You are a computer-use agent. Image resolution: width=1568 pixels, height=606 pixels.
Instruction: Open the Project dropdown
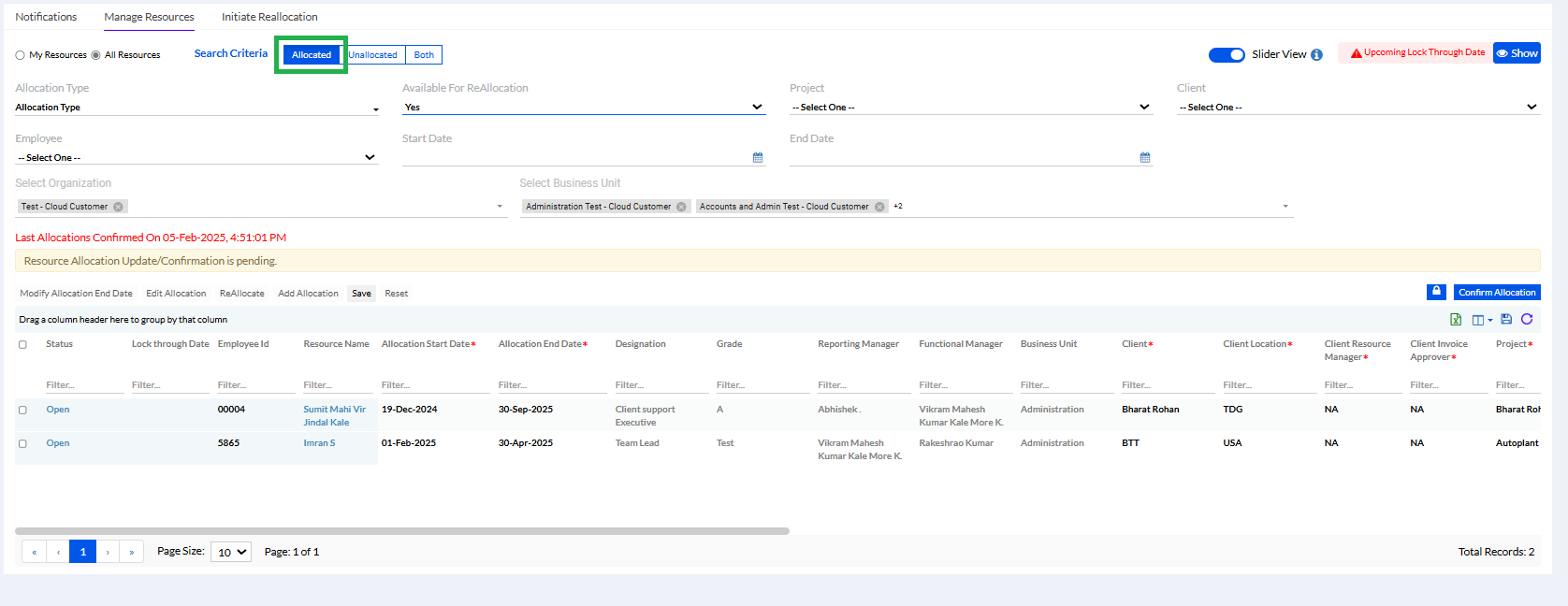[971, 108]
